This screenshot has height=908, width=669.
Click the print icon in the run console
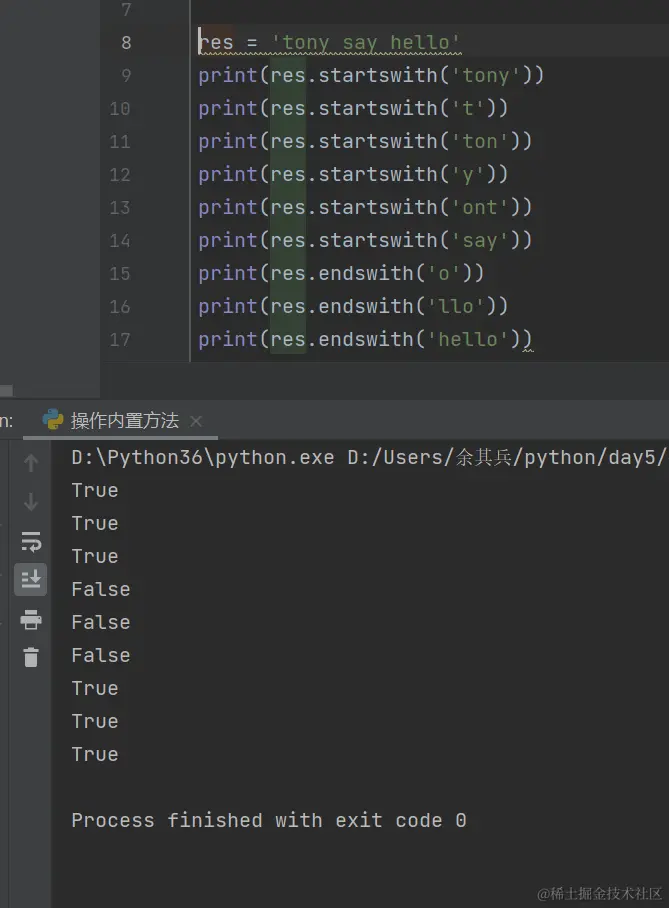tap(31, 620)
